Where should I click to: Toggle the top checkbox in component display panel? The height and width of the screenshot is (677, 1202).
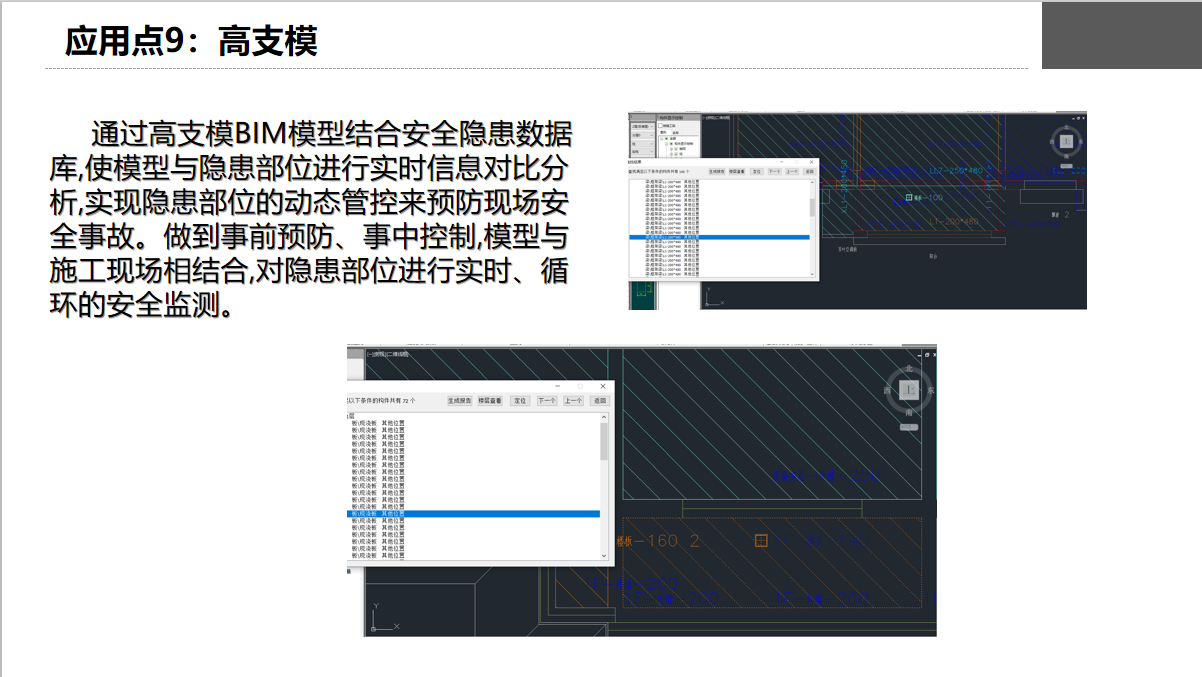[658, 125]
